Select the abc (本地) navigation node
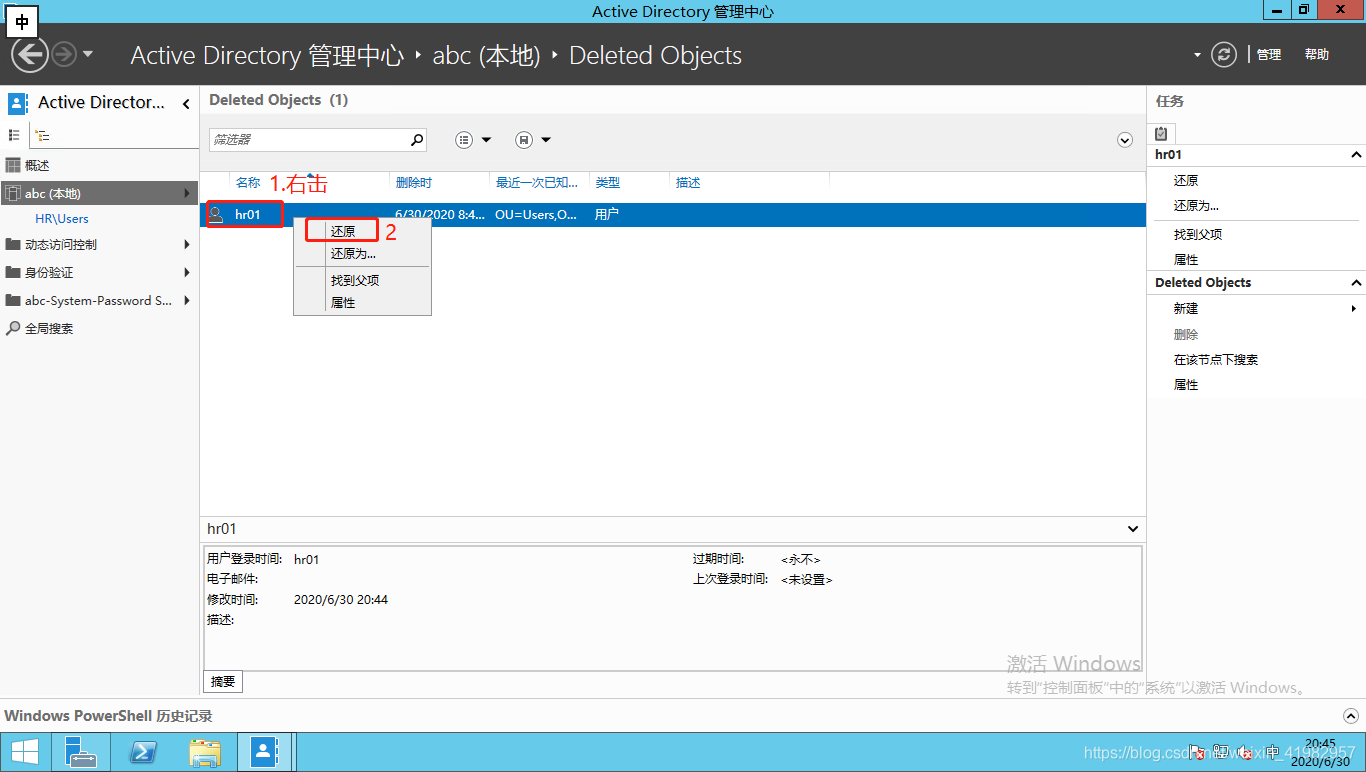The image size is (1366, 772). point(99,193)
